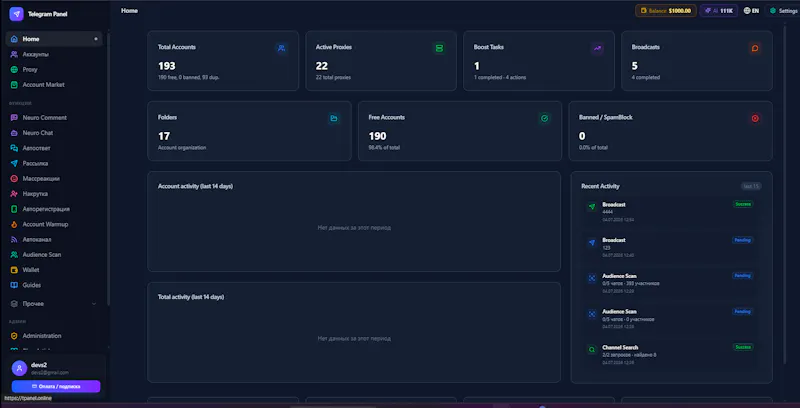Open Settings in the top bar
The height and width of the screenshot is (408, 800).
point(783,11)
